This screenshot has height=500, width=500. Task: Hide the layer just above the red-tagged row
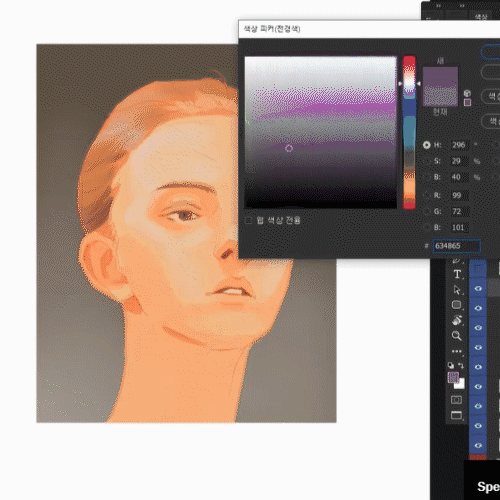point(478,445)
